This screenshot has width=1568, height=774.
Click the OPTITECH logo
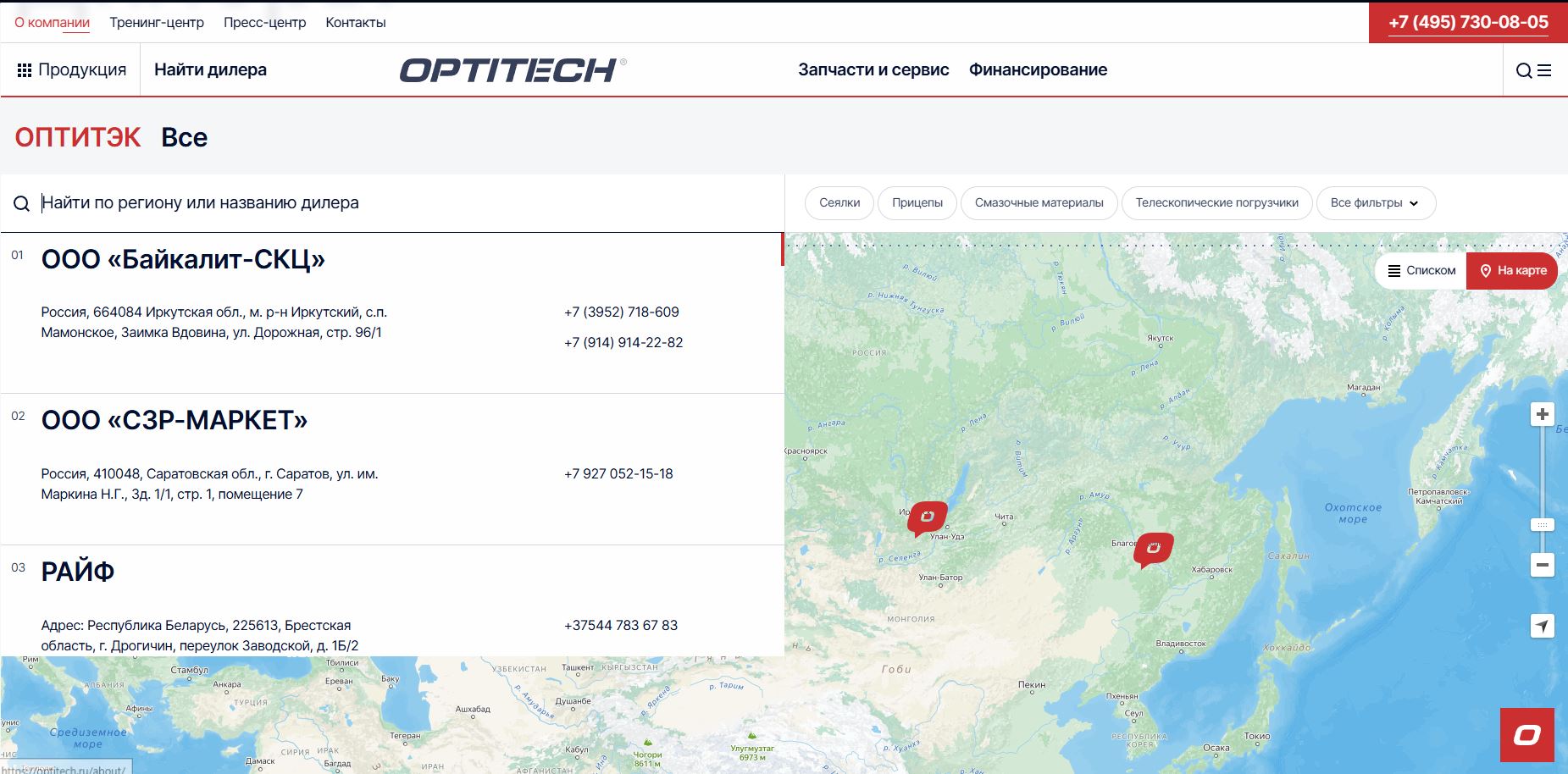513,70
